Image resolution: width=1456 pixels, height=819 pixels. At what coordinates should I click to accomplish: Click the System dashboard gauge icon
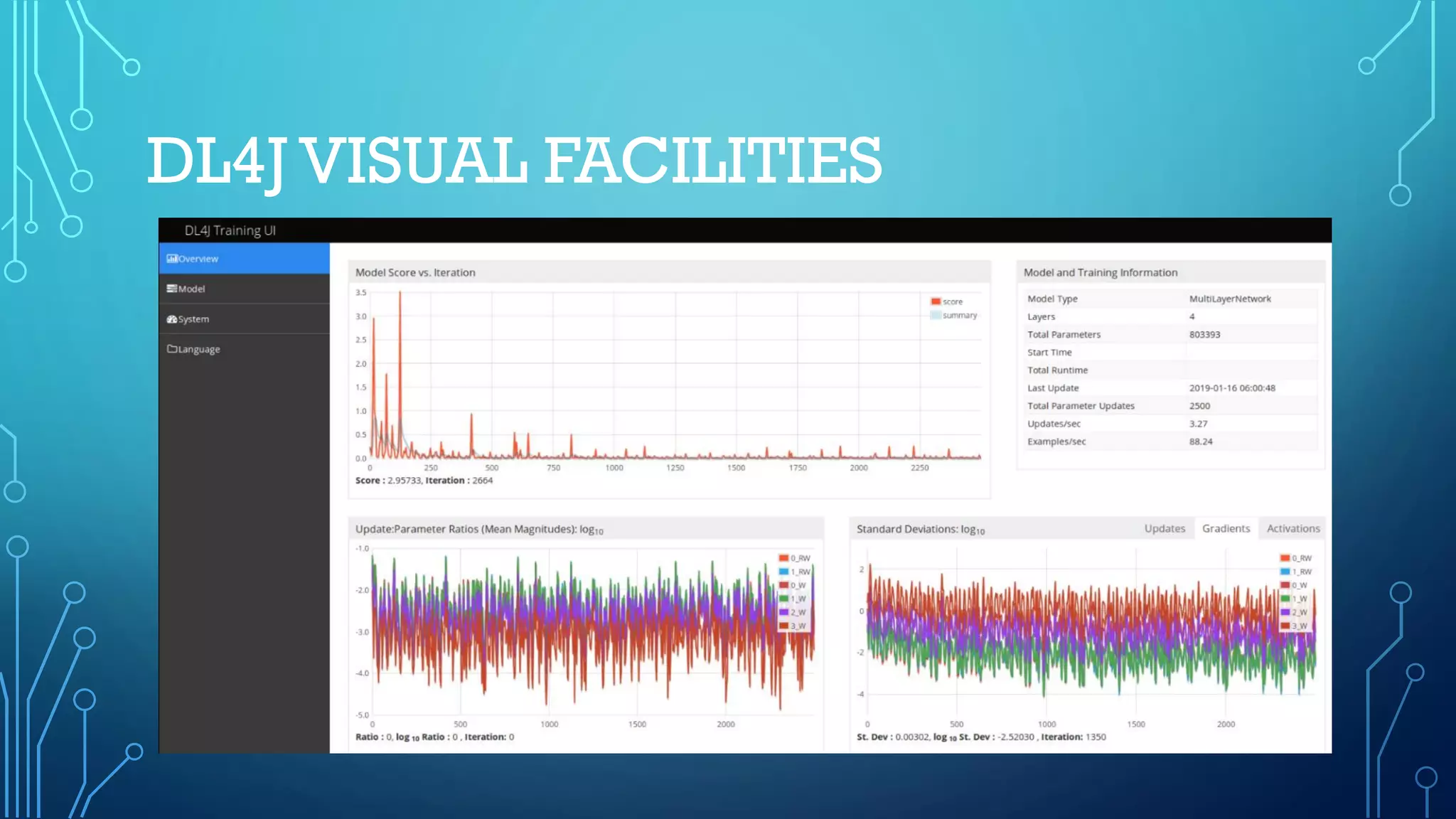pos(171,319)
